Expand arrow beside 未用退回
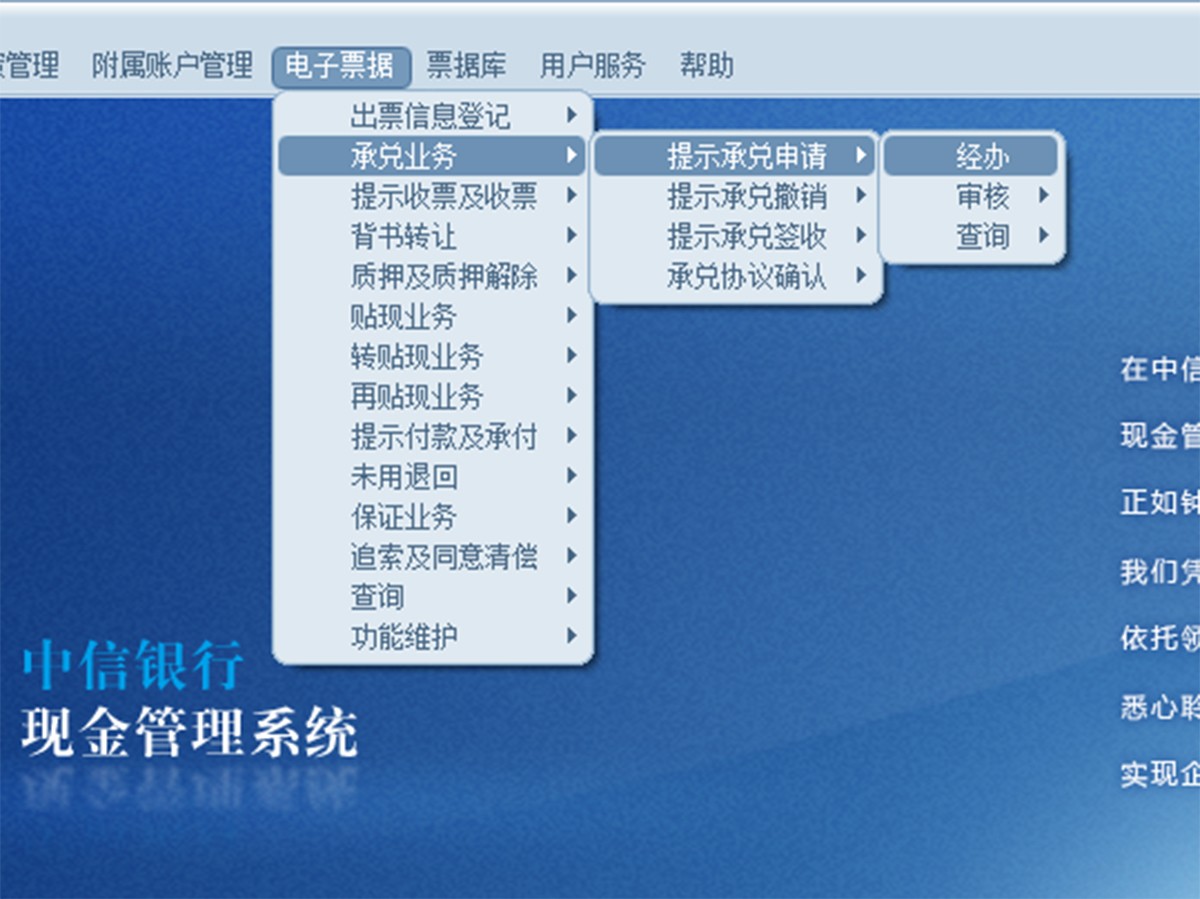The height and width of the screenshot is (899, 1200). 571,475
